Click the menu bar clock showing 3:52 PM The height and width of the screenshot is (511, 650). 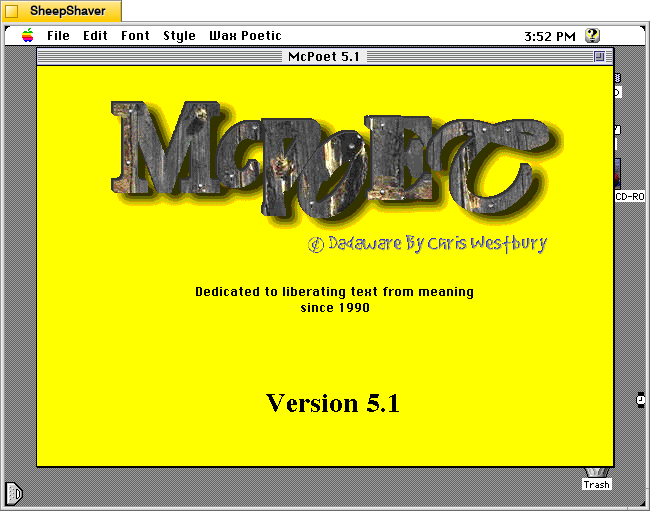550,36
